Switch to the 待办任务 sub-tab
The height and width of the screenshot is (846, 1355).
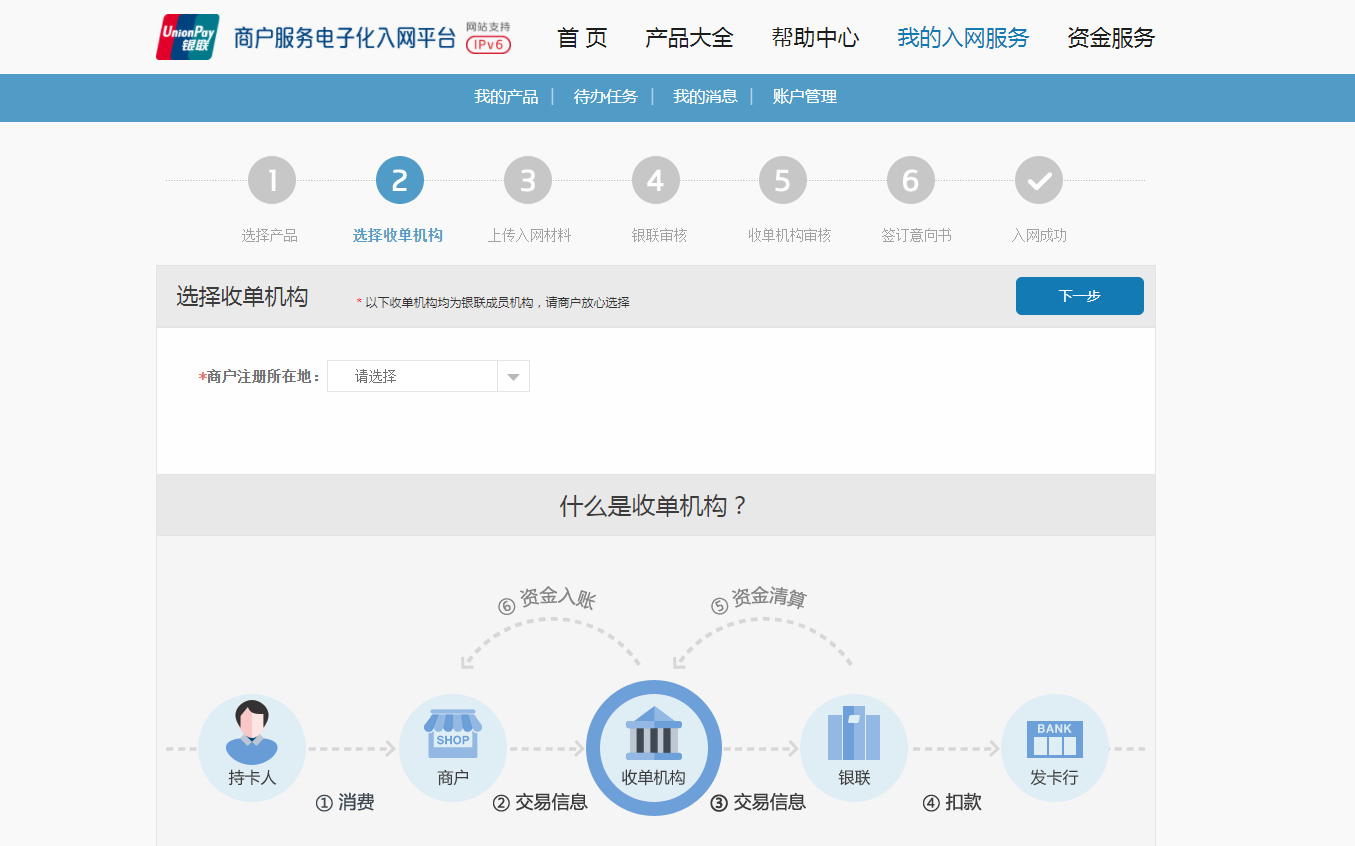pyautogui.click(x=605, y=97)
